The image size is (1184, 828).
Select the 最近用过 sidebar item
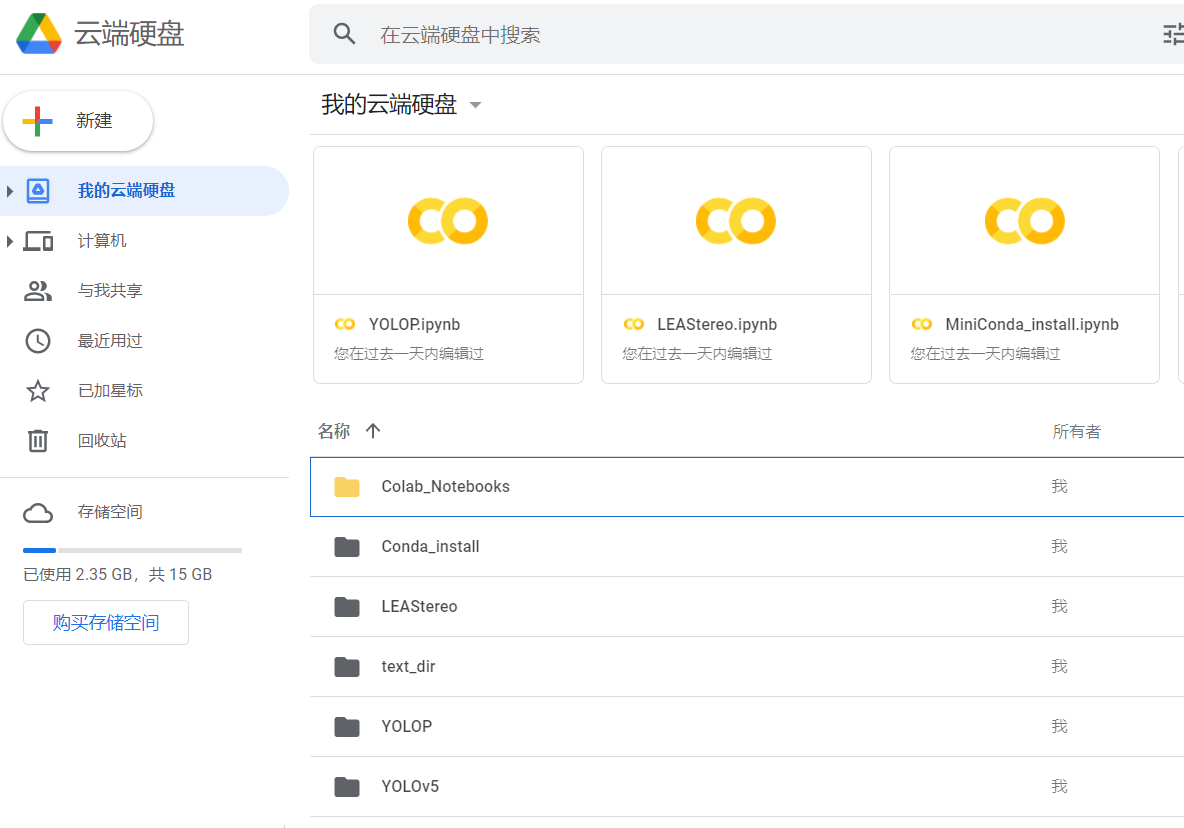[110, 340]
